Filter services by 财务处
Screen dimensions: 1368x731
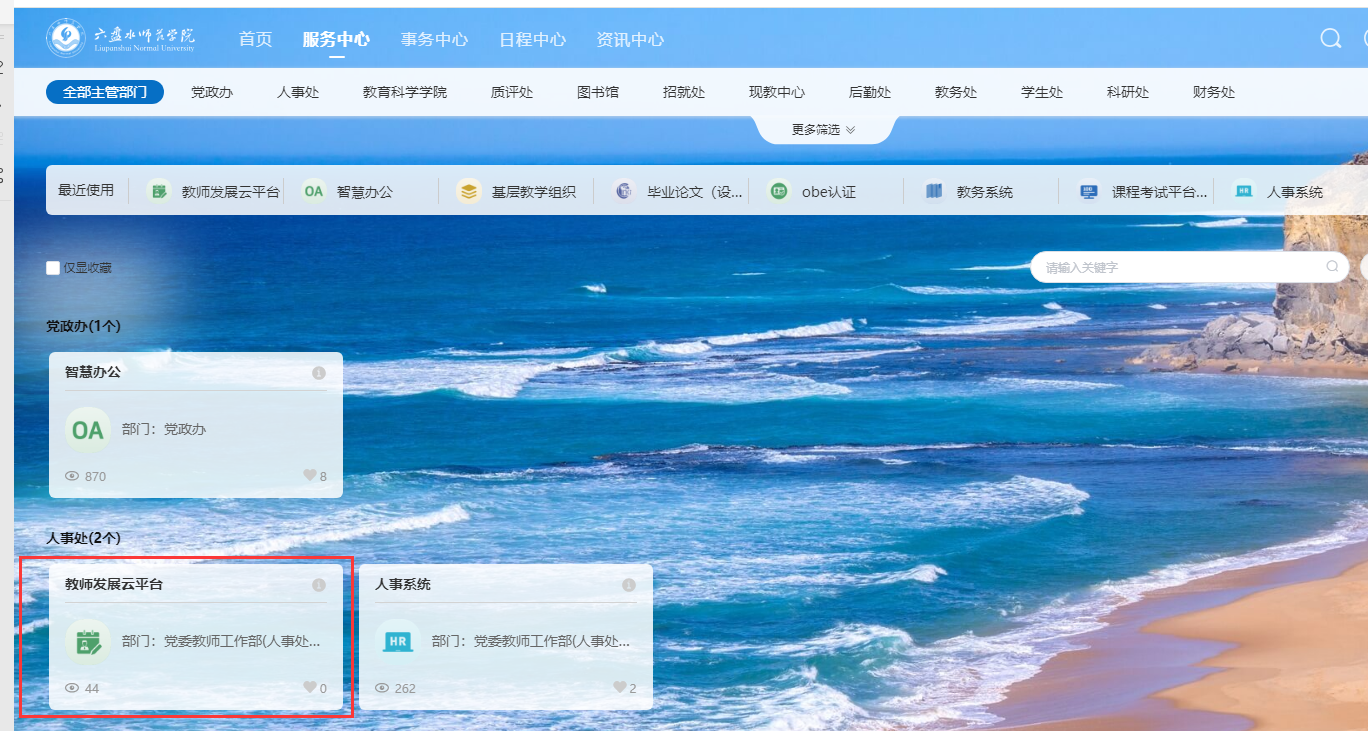1214,92
